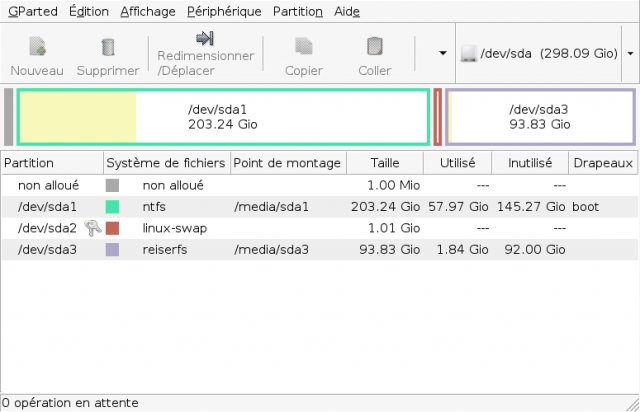The height and width of the screenshot is (412, 640).
Task: Sort by the Taille column header
Action: 385,163
